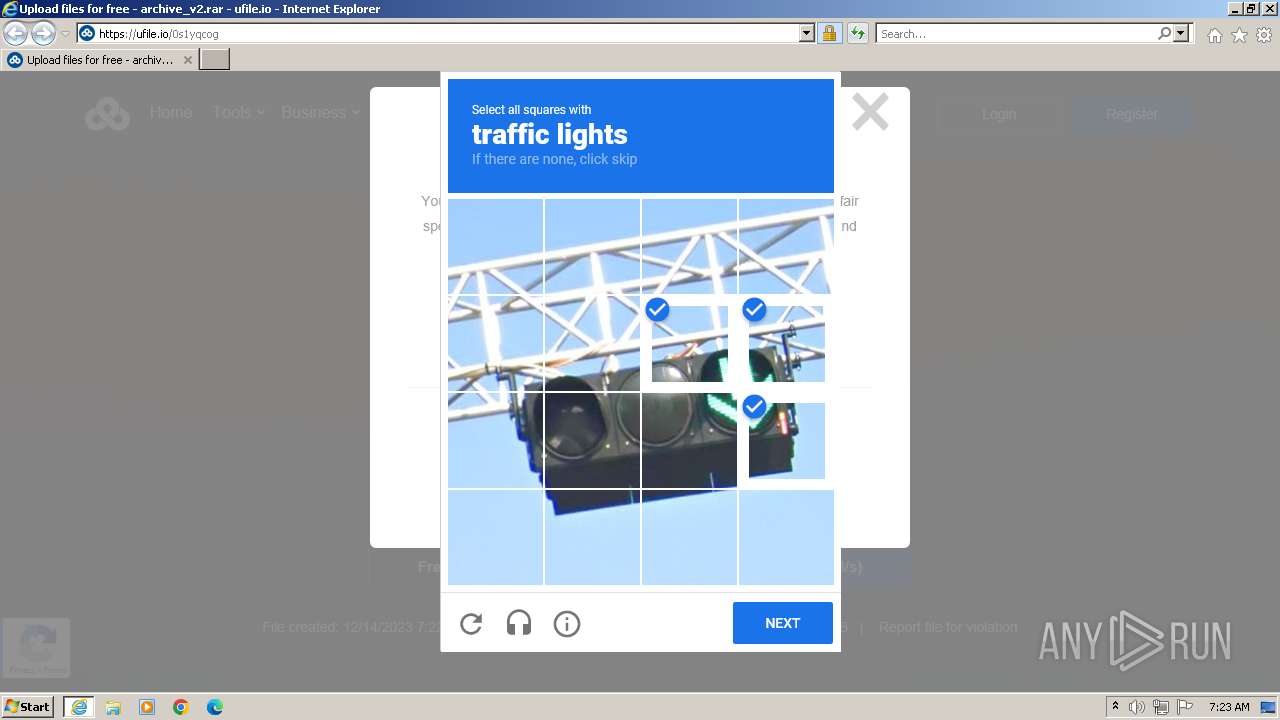
Task: Open captcha help info icon
Action: click(x=567, y=624)
